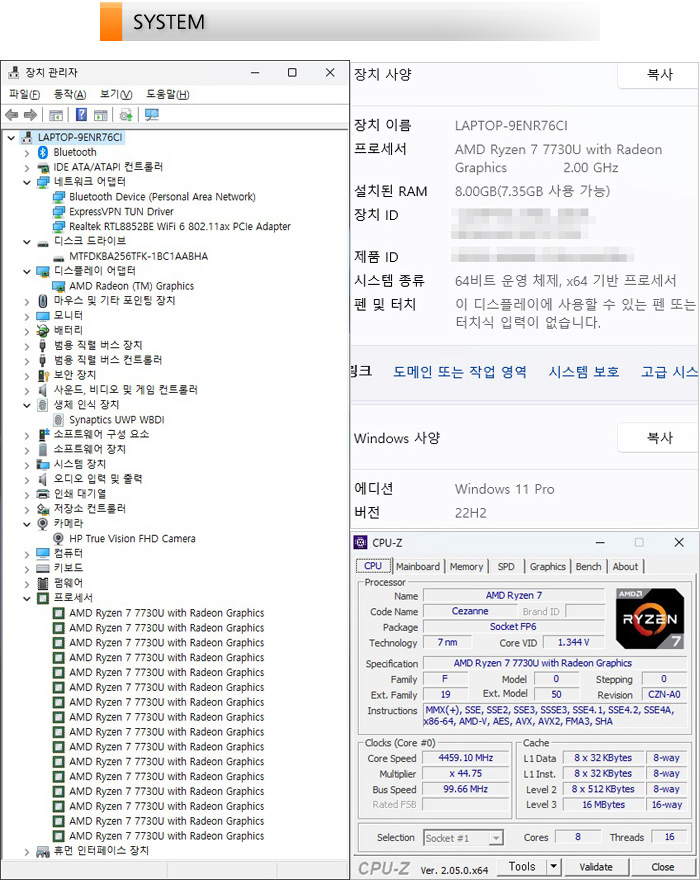The width and height of the screenshot is (700, 885).
Task: Expand the Bluetooth category
Action: click(27, 152)
